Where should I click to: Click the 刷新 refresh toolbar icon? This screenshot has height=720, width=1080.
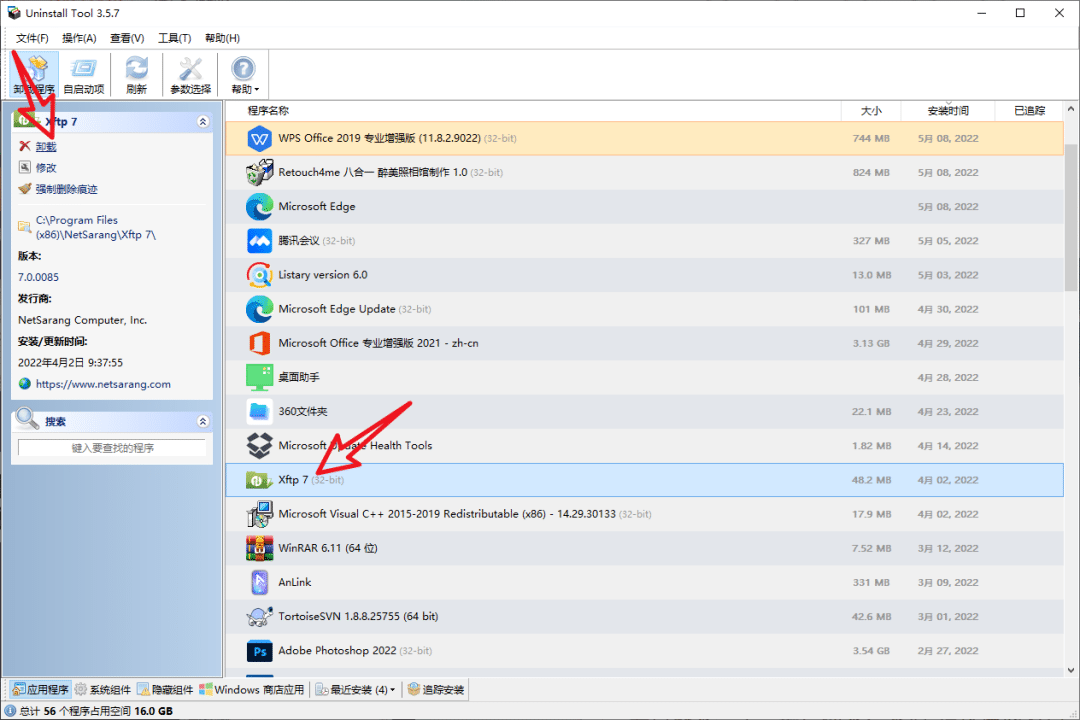[136, 74]
